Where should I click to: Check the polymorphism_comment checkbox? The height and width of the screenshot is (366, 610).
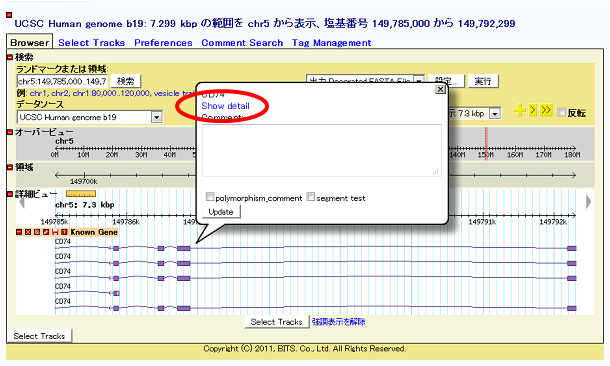pyautogui.click(x=210, y=197)
